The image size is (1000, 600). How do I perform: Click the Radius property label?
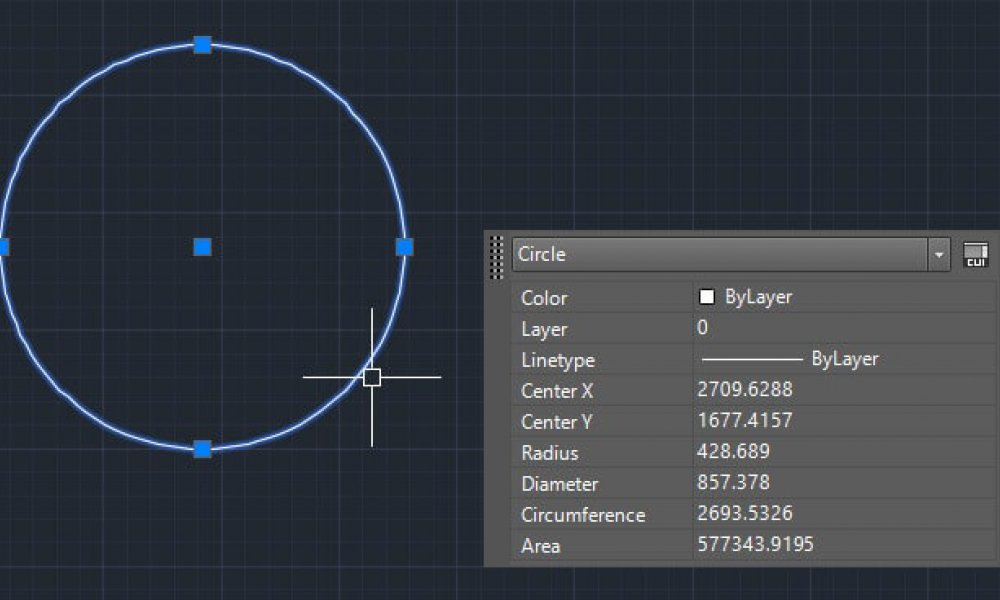pos(549,453)
